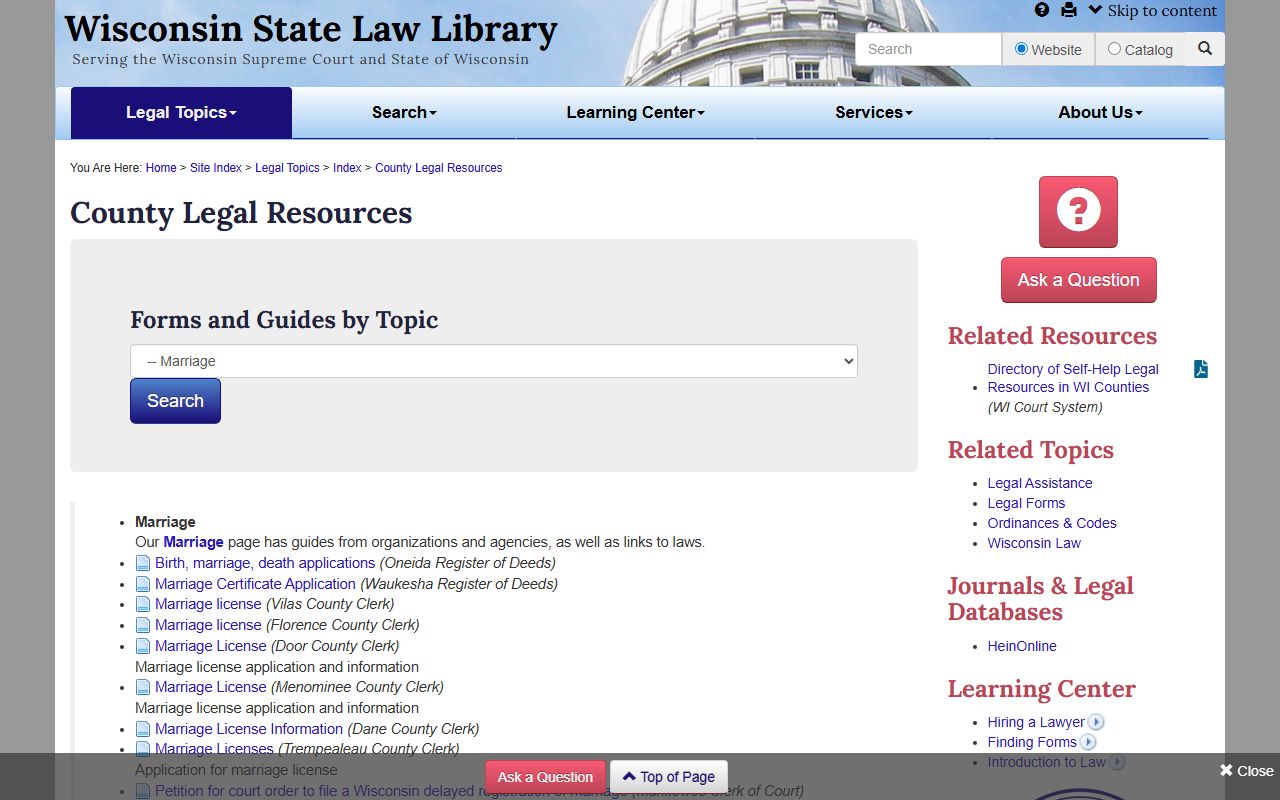1280x800 pixels.
Task: Click document icon beside Florence County Marriage license
Action: [143, 625]
